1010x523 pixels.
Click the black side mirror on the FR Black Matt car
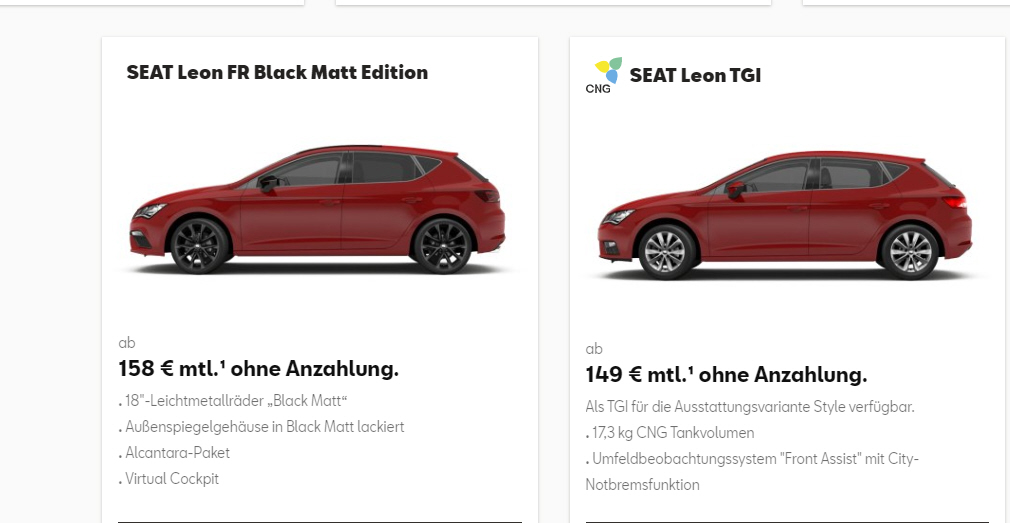pos(268,183)
